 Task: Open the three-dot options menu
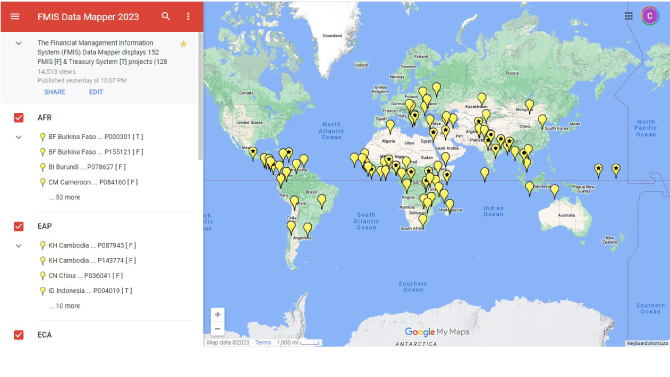[188, 16]
